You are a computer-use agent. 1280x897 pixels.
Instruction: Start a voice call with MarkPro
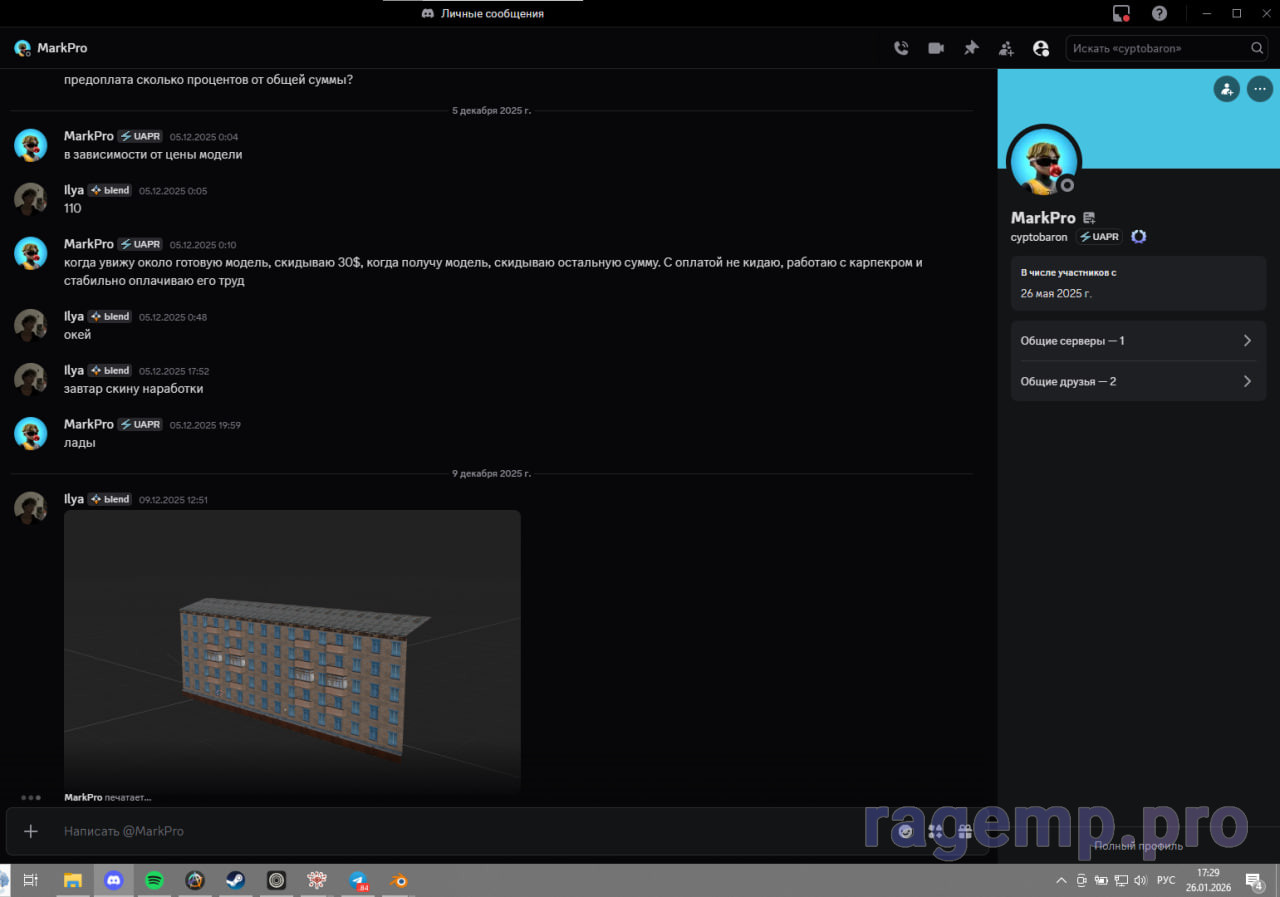pyautogui.click(x=901, y=48)
